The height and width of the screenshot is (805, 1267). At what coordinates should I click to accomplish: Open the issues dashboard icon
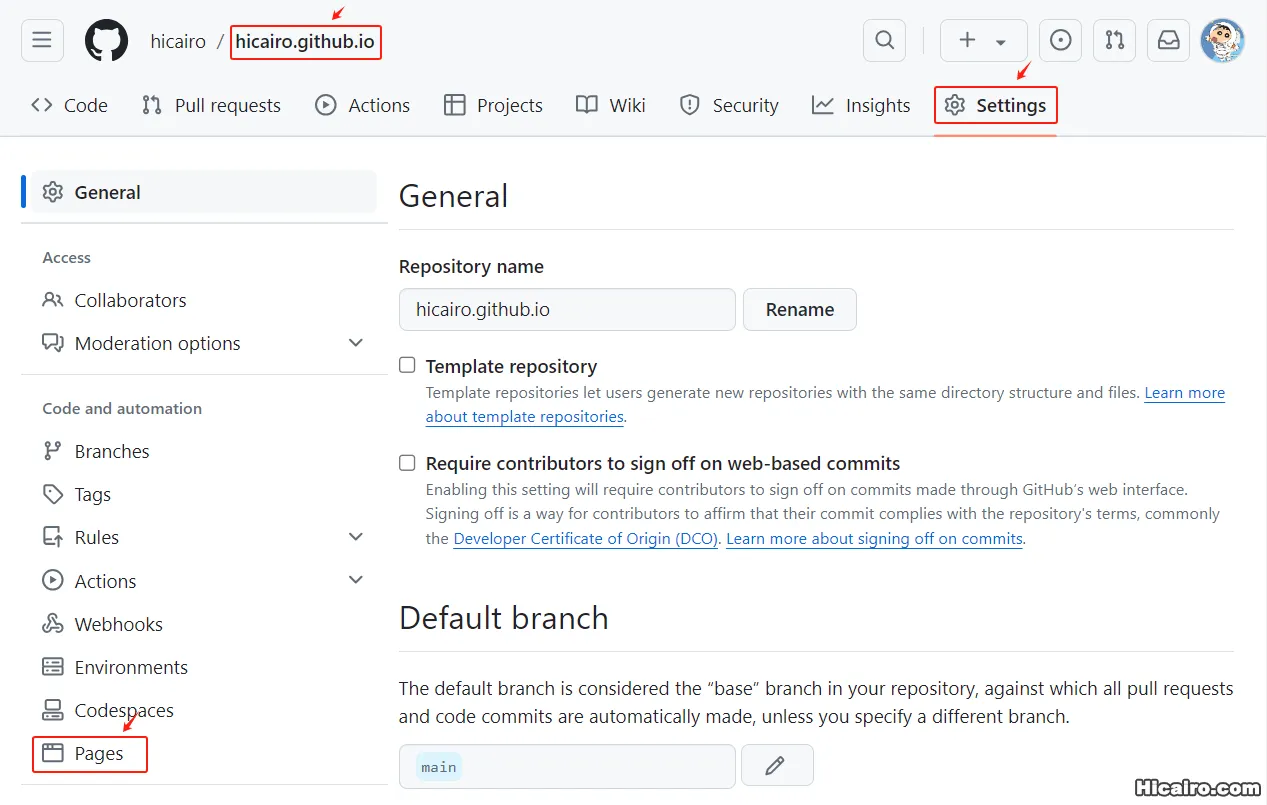(x=1060, y=40)
